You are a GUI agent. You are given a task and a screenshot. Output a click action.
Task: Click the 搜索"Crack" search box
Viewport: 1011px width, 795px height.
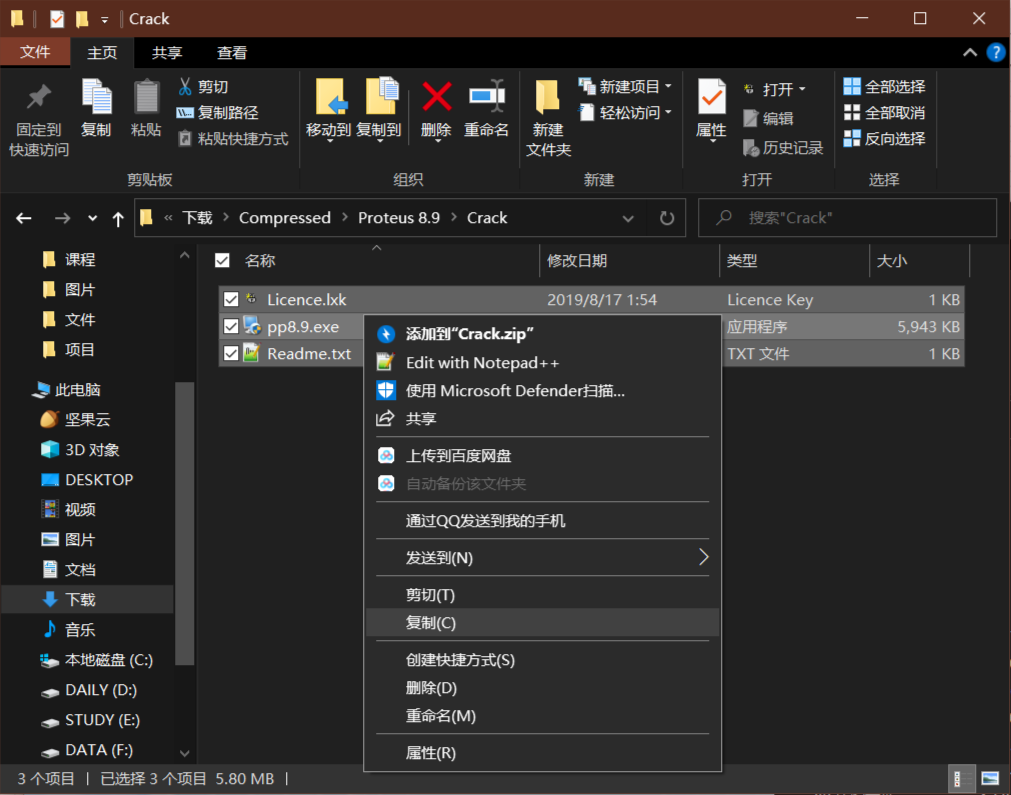pos(847,218)
